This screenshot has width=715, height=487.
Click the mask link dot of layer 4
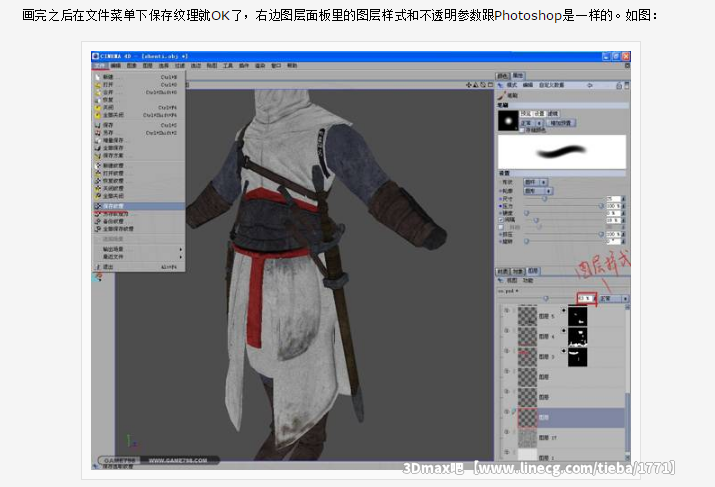point(564,331)
